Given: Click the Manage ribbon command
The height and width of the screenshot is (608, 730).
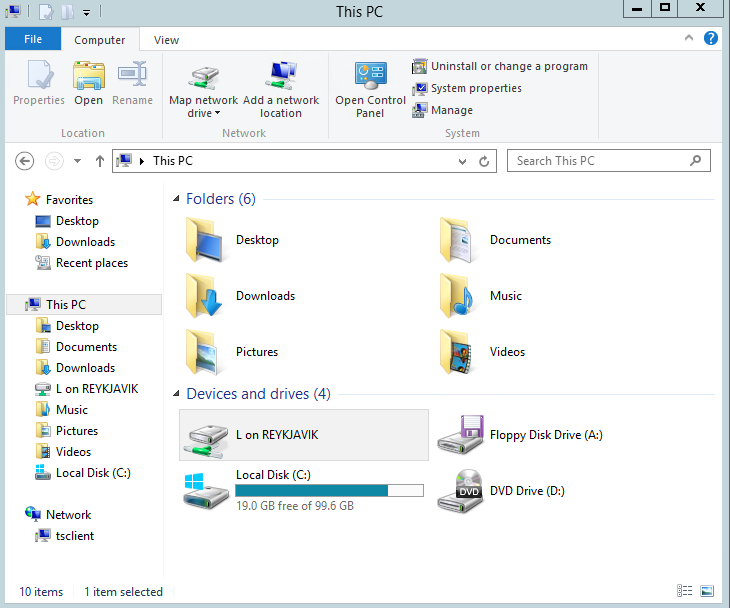Looking at the screenshot, I should [x=442, y=110].
